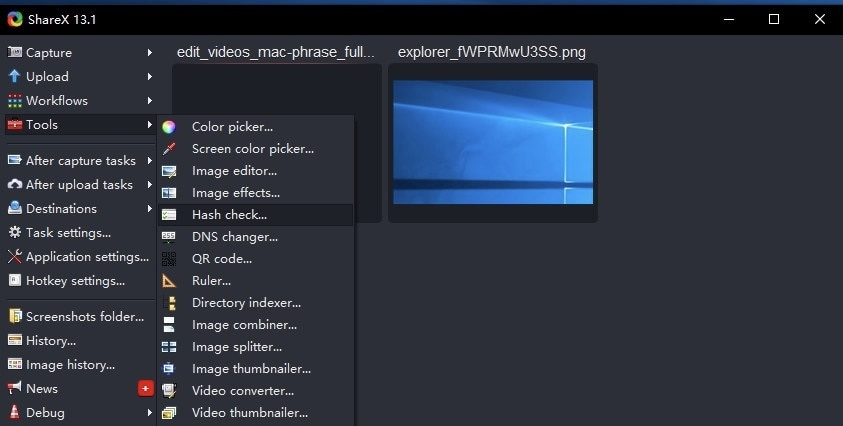Click the Image editor icon
This screenshot has height=426, width=843.
click(169, 171)
